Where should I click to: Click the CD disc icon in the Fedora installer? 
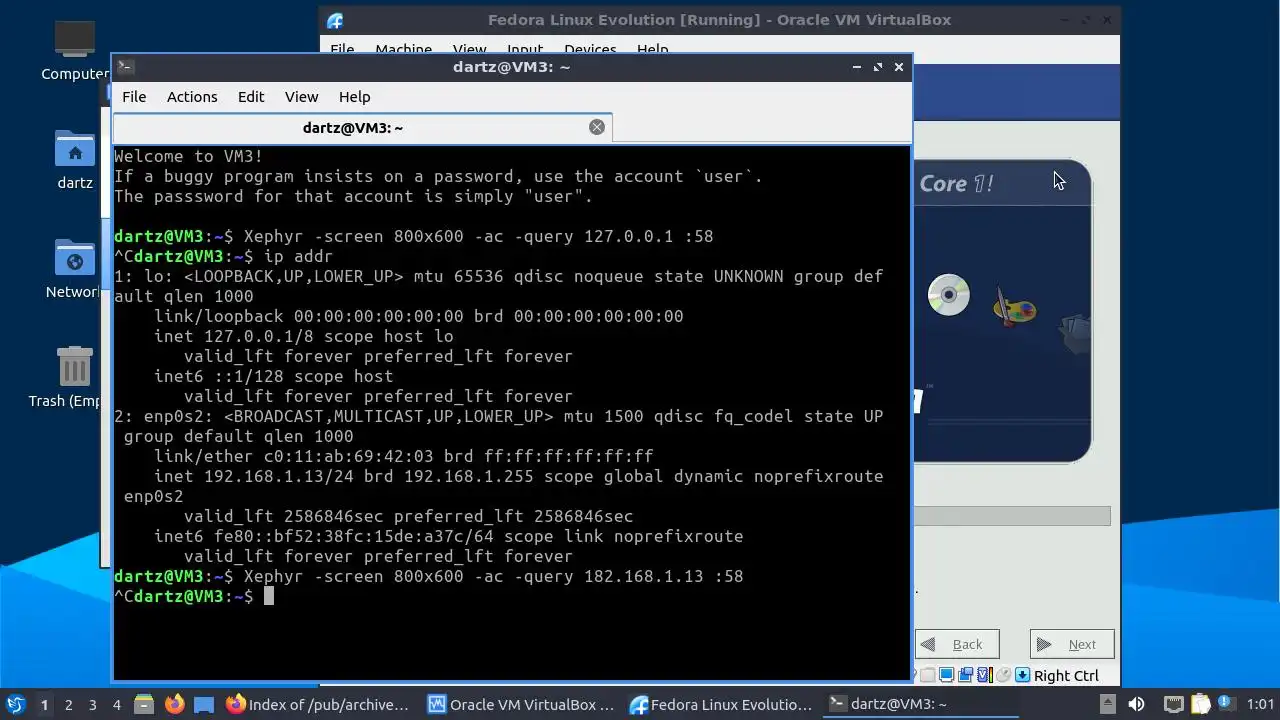click(948, 295)
